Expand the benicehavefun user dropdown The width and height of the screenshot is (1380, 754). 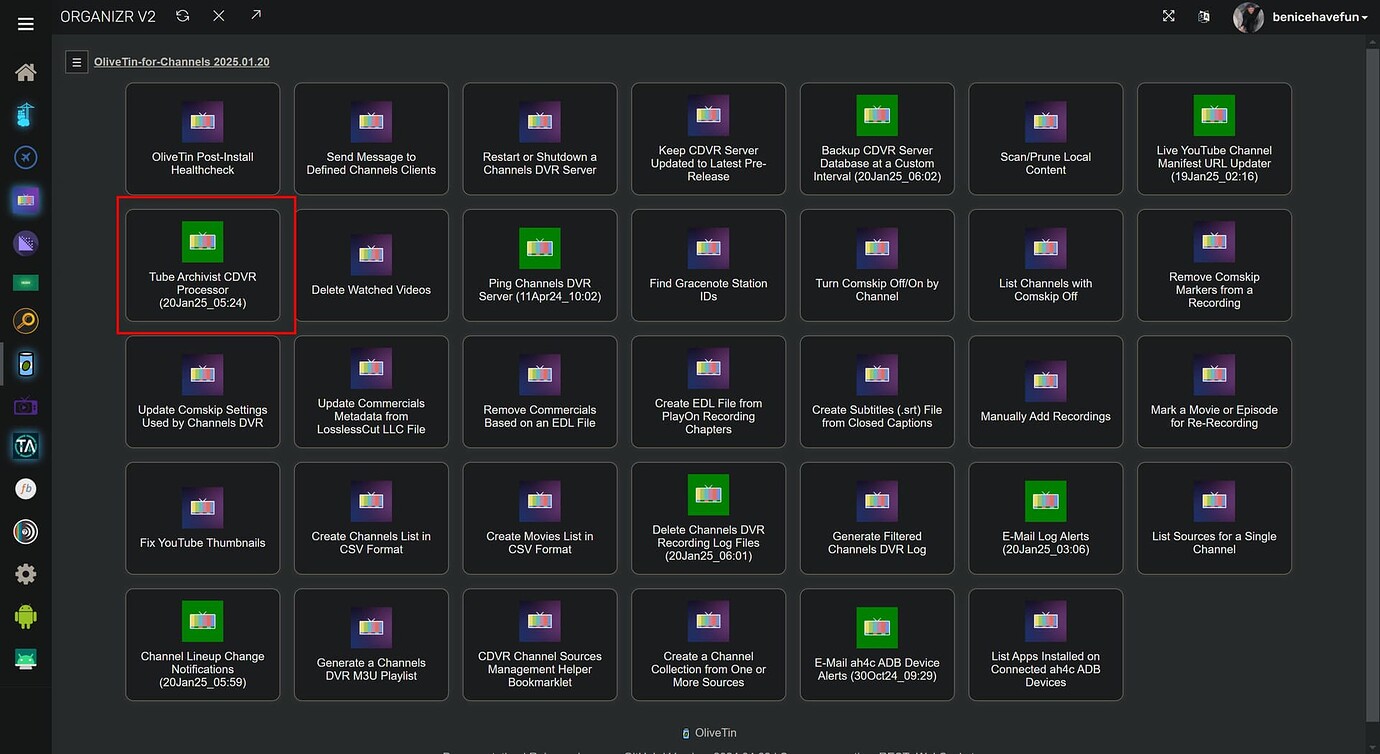1319,17
